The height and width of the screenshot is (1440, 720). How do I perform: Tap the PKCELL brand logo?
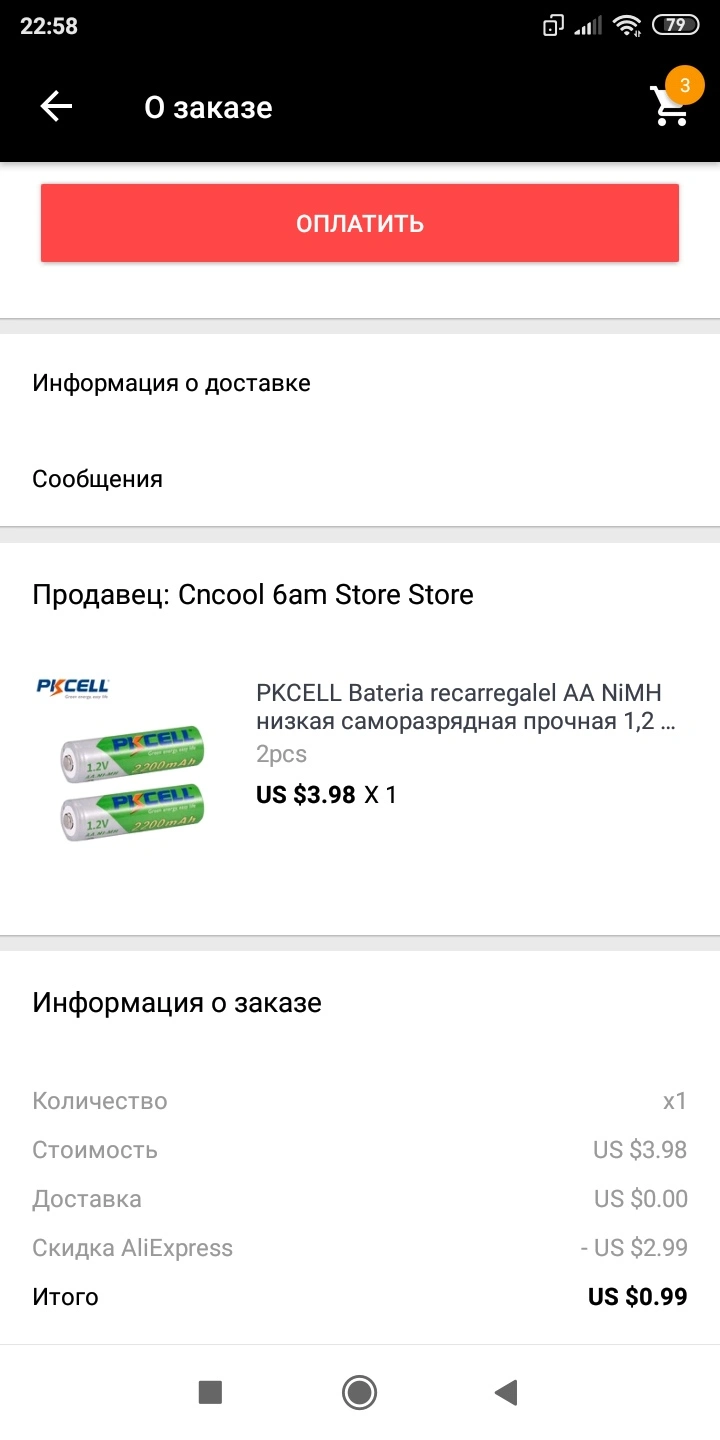coord(72,688)
